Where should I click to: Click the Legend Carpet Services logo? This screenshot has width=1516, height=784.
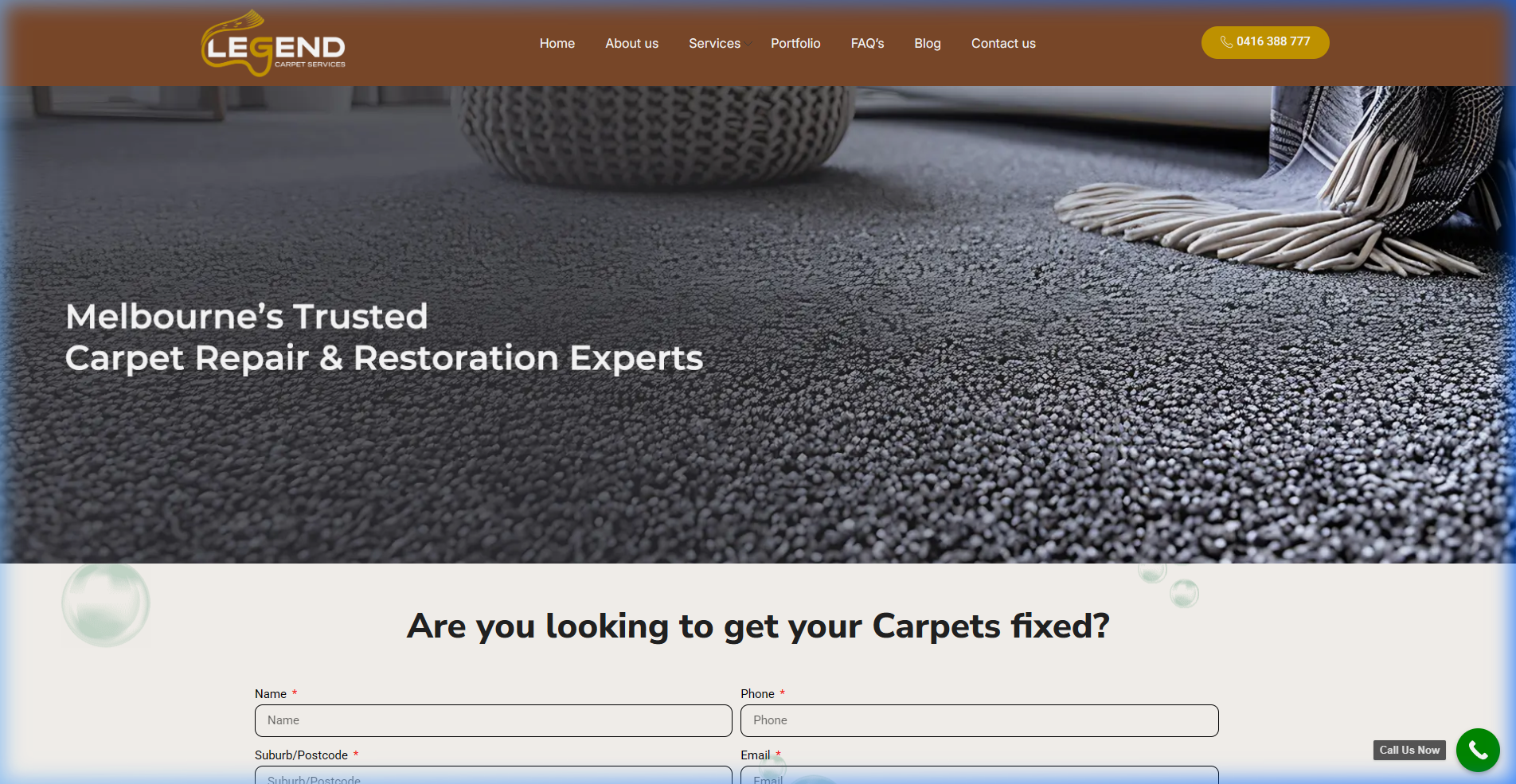(x=273, y=44)
